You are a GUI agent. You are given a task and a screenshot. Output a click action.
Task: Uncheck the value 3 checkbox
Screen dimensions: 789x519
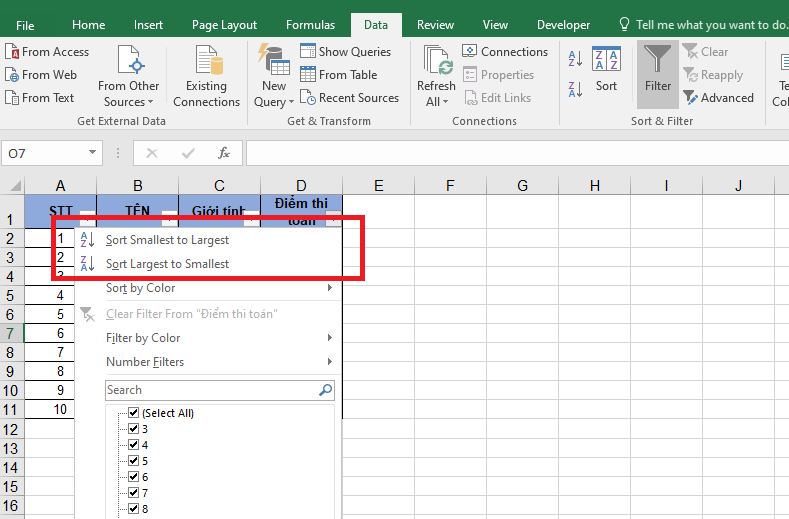(133, 429)
